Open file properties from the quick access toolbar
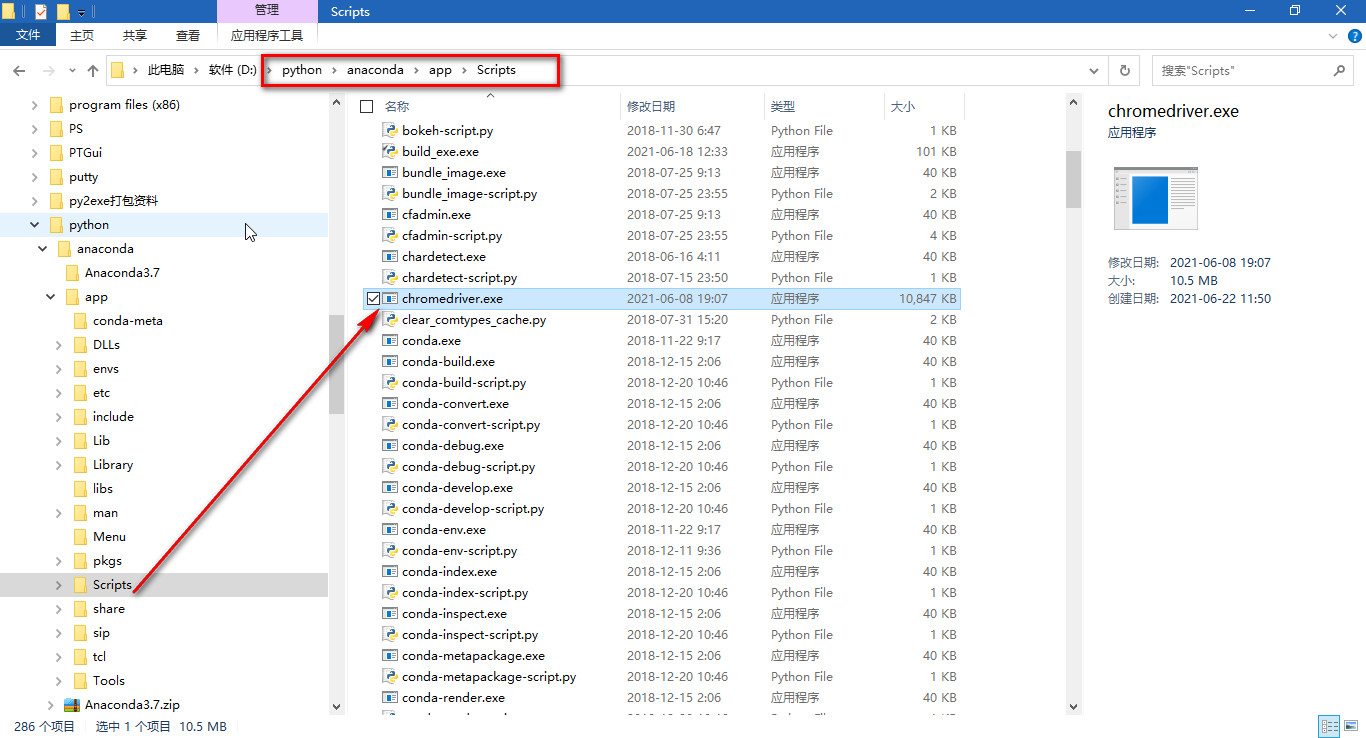 point(40,11)
